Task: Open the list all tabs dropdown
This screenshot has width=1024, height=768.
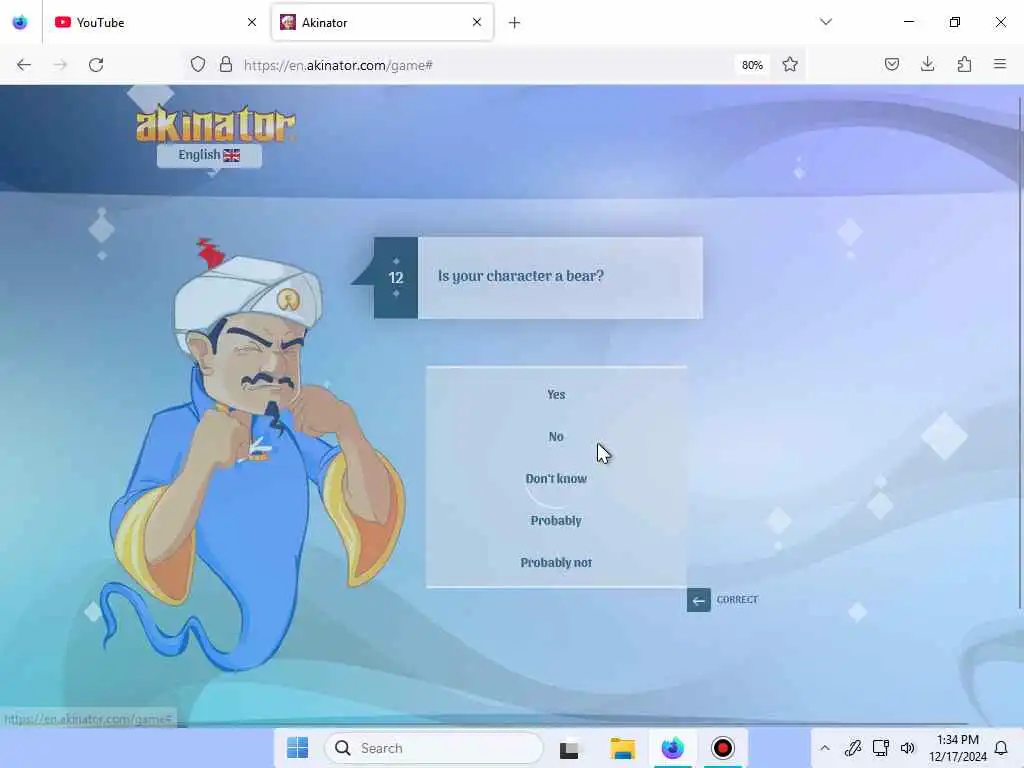Action: tap(826, 22)
